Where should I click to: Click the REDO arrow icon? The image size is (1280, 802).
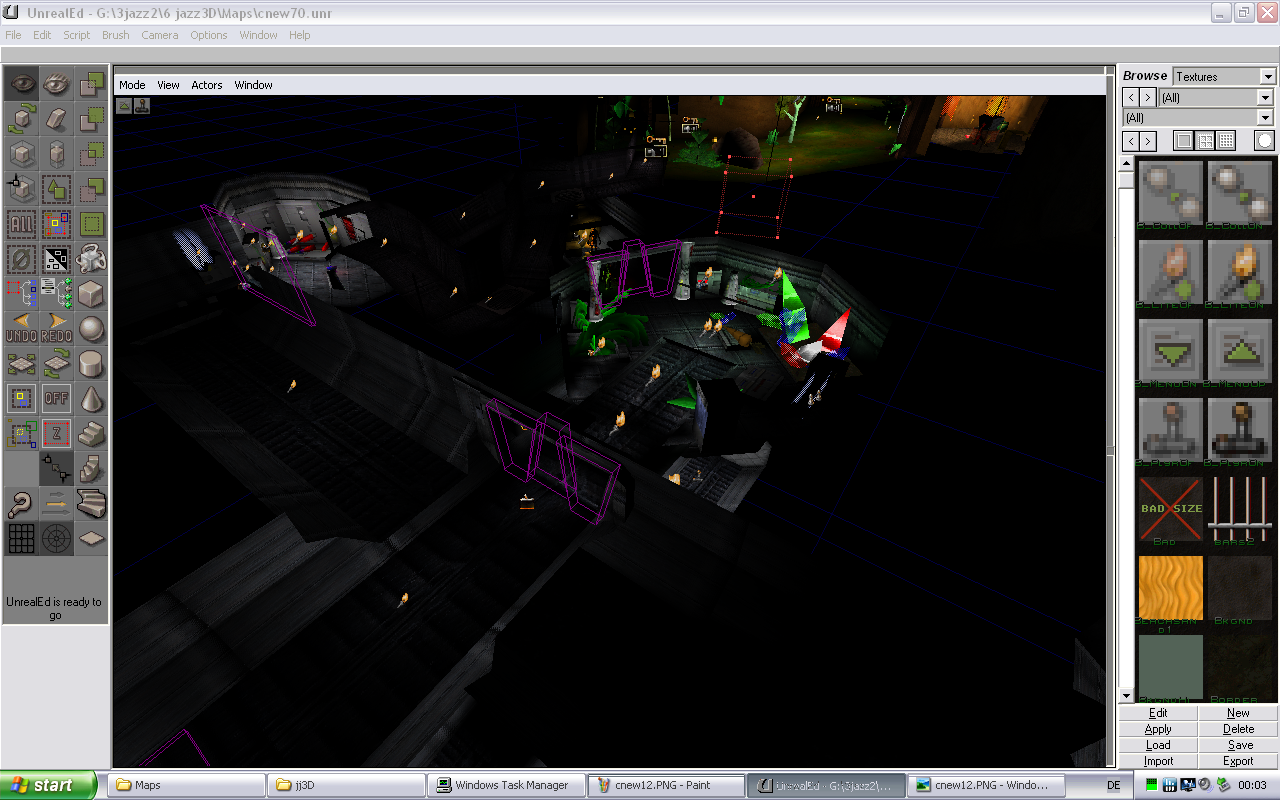(x=57, y=329)
